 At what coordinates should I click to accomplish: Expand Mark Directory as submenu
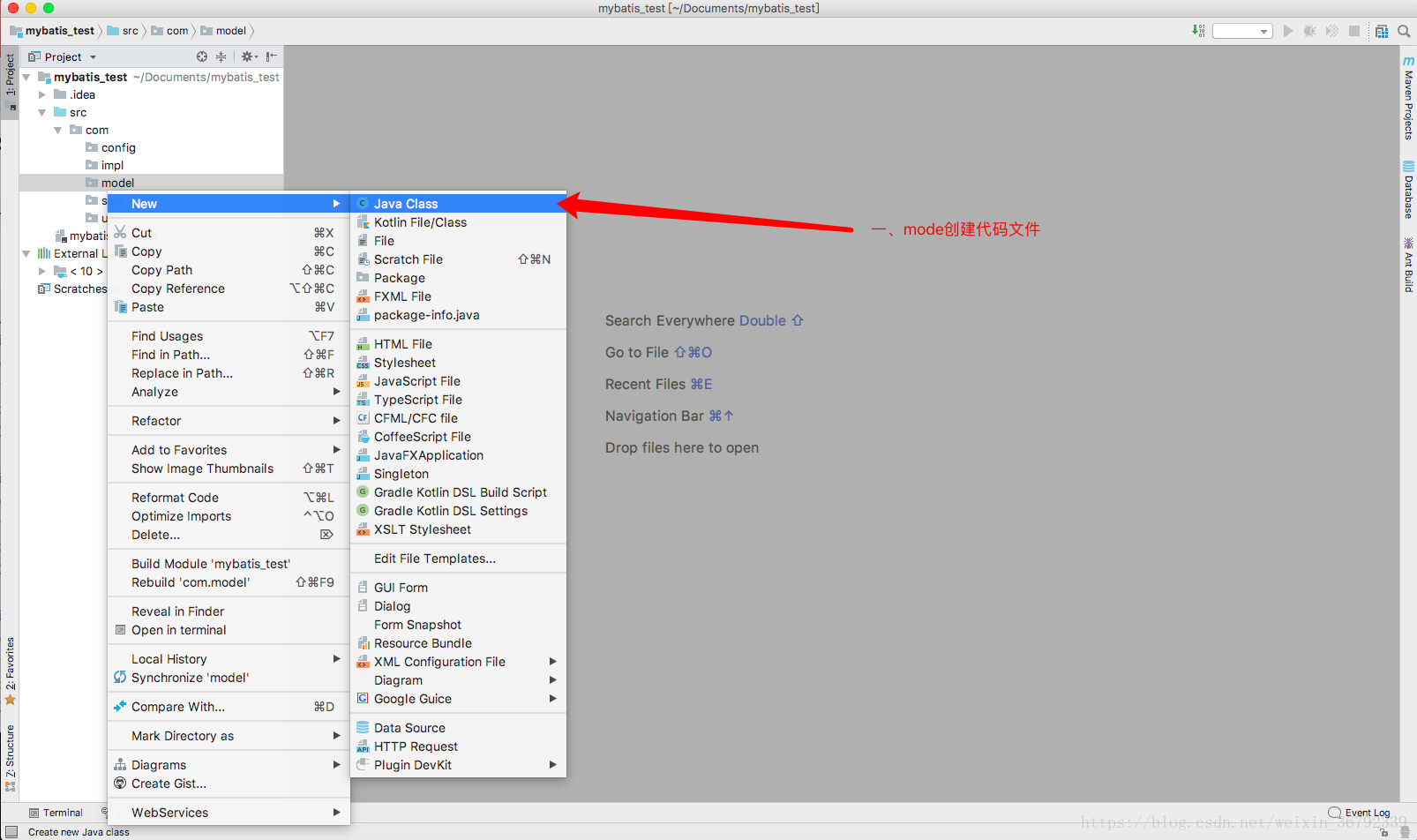click(229, 736)
